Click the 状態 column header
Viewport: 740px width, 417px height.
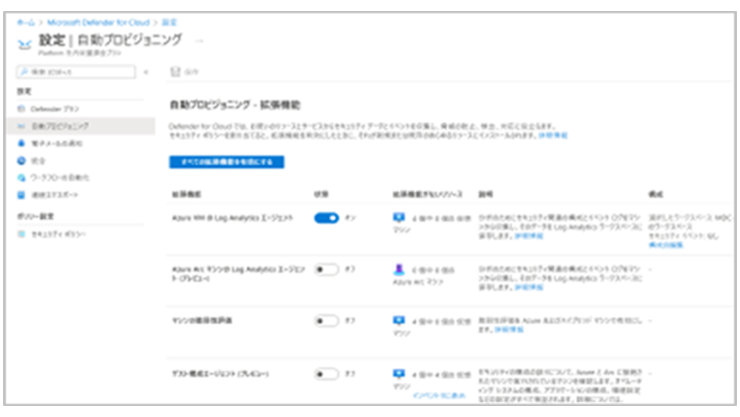click(x=321, y=194)
